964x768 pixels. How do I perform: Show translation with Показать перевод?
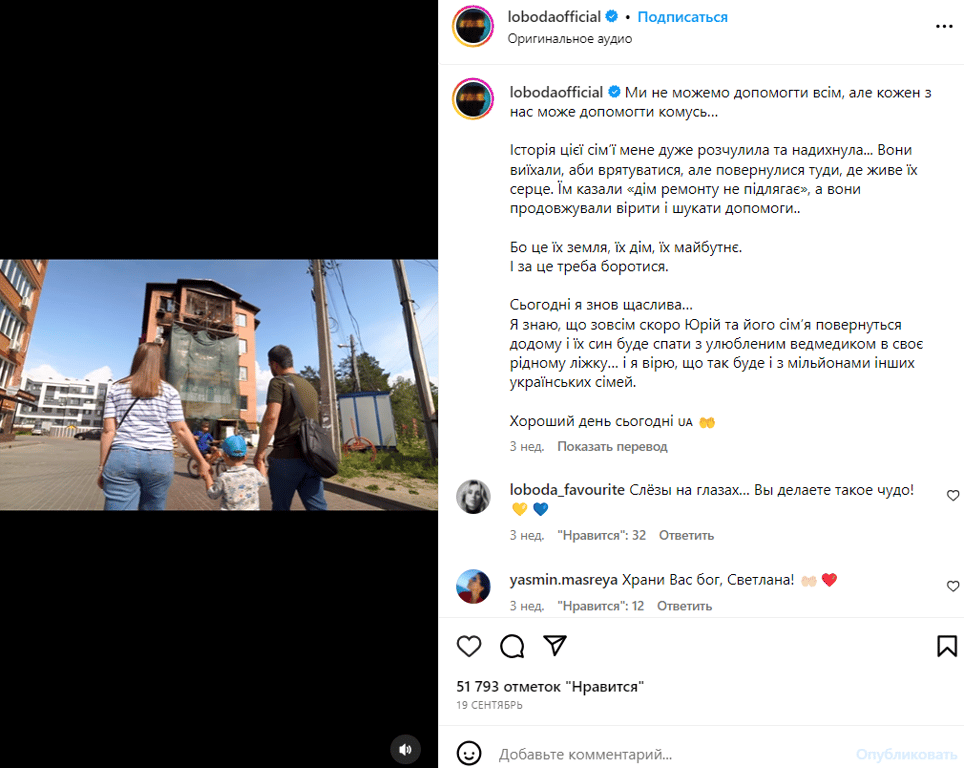pos(612,446)
